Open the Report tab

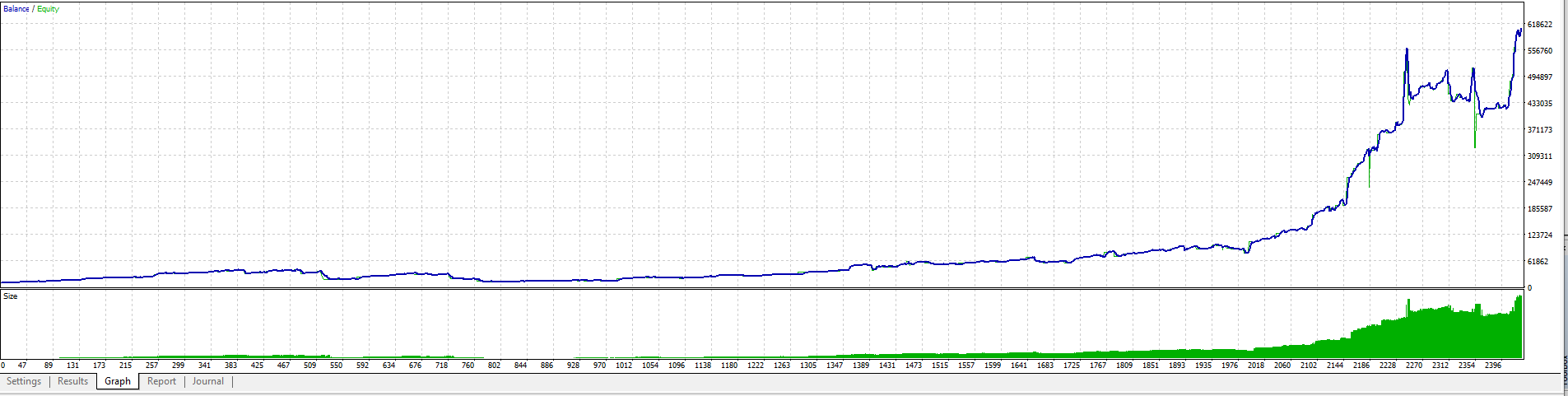click(161, 381)
